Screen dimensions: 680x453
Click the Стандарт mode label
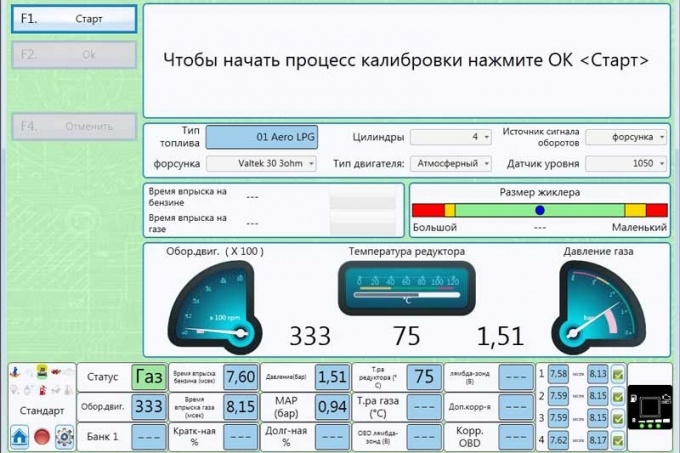coord(42,411)
